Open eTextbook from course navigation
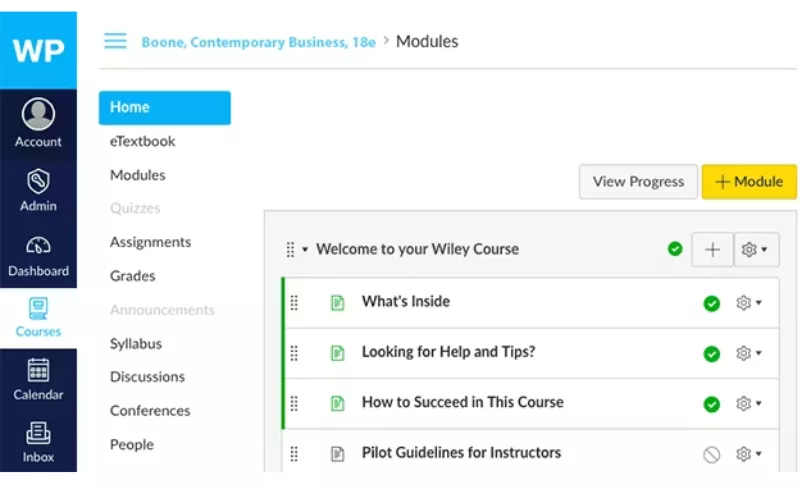 tap(142, 141)
